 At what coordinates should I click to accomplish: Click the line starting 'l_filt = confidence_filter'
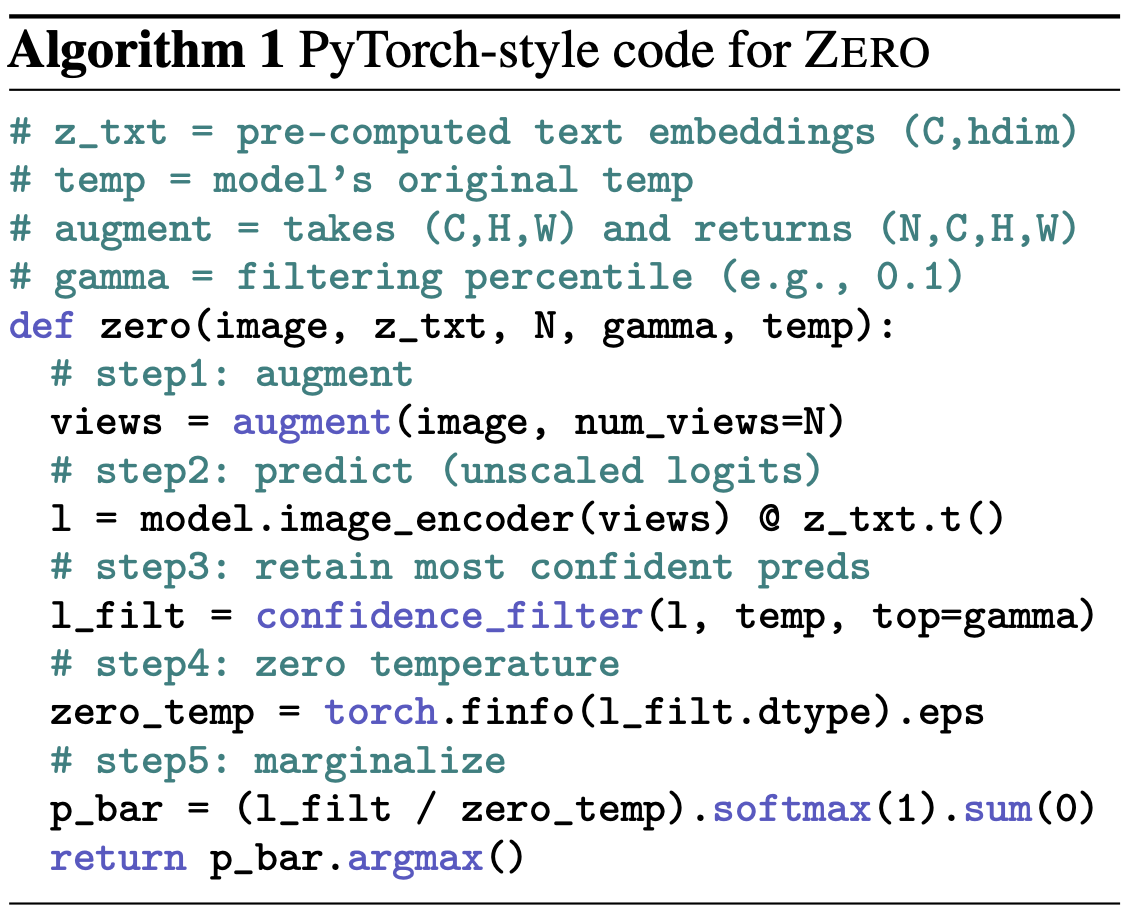[572, 617]
